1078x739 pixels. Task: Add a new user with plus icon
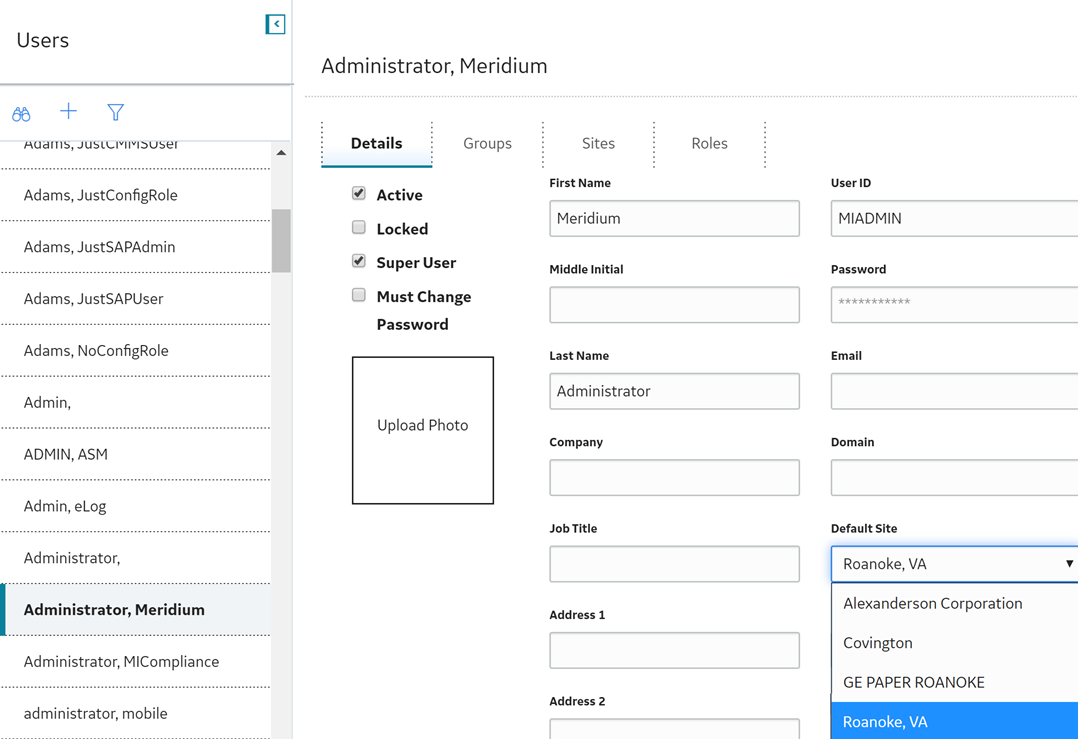(x=69, y=111)
